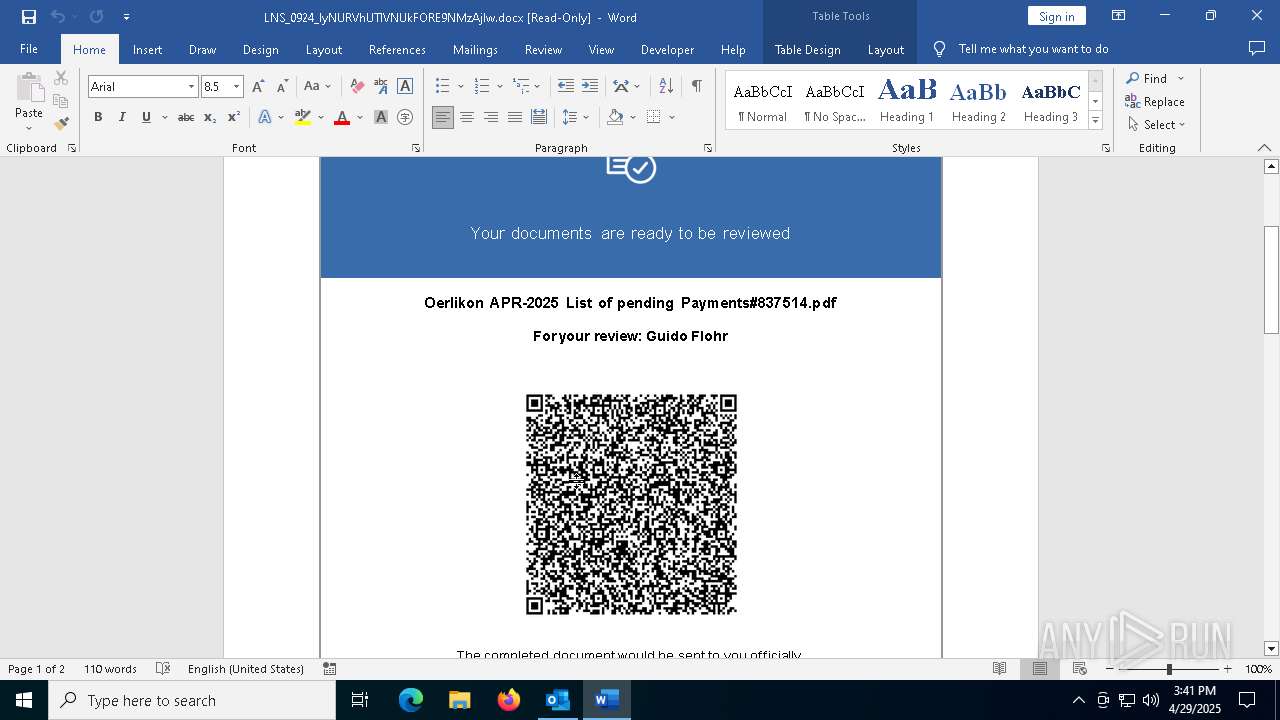Open the Select dropdown in Editing
Screen dimensions: 1280x720
click(1156, 125)
